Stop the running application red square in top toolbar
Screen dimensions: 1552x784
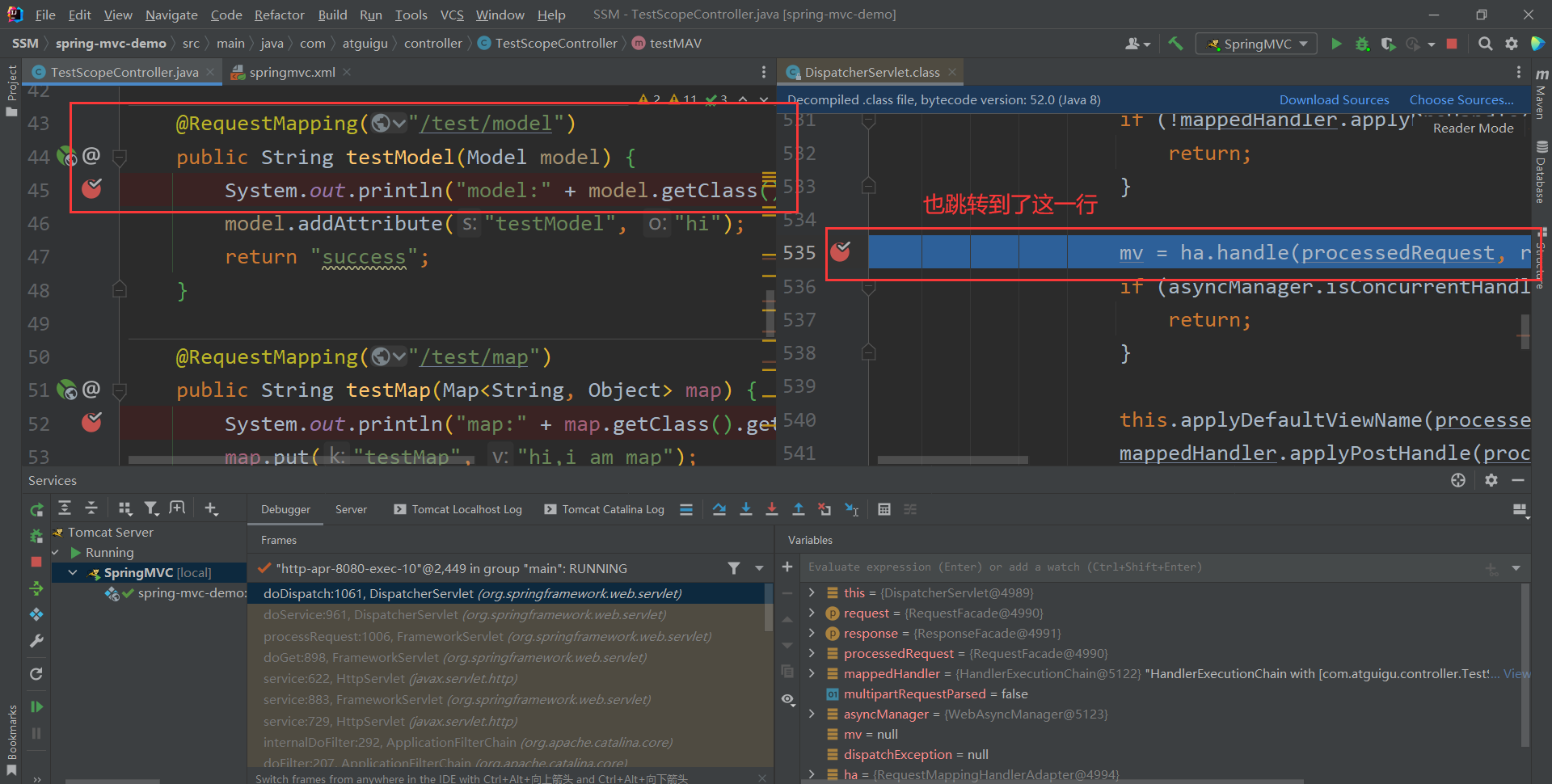coord(1452,44)
